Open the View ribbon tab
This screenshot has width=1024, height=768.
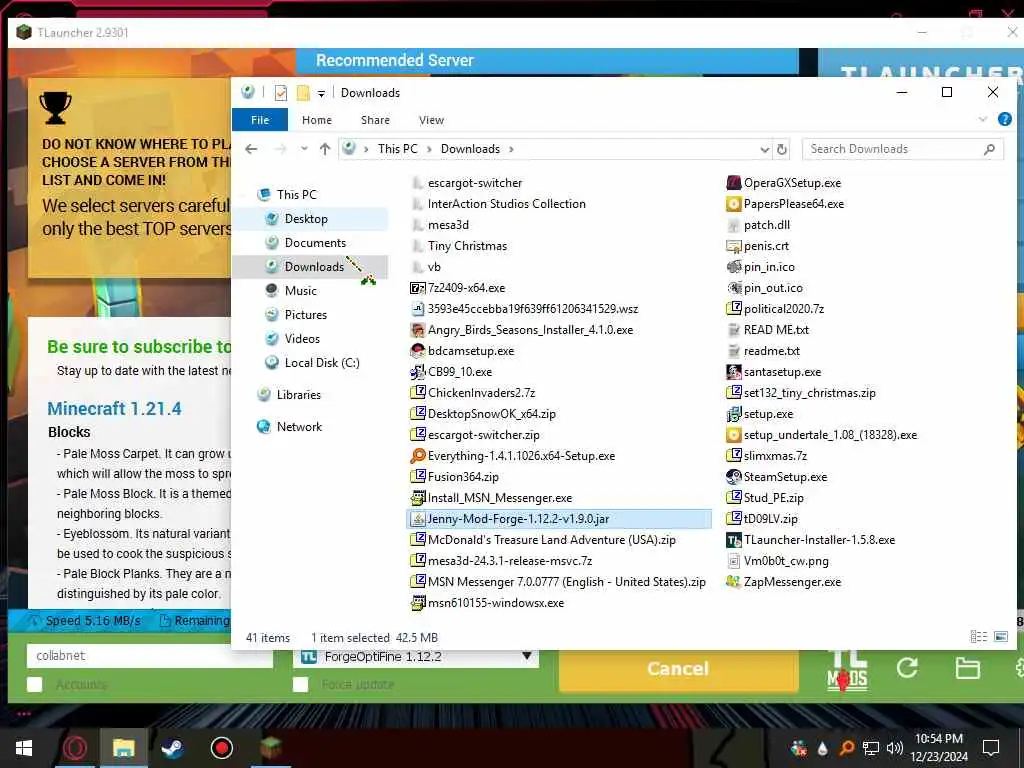[x=432, y=120]
